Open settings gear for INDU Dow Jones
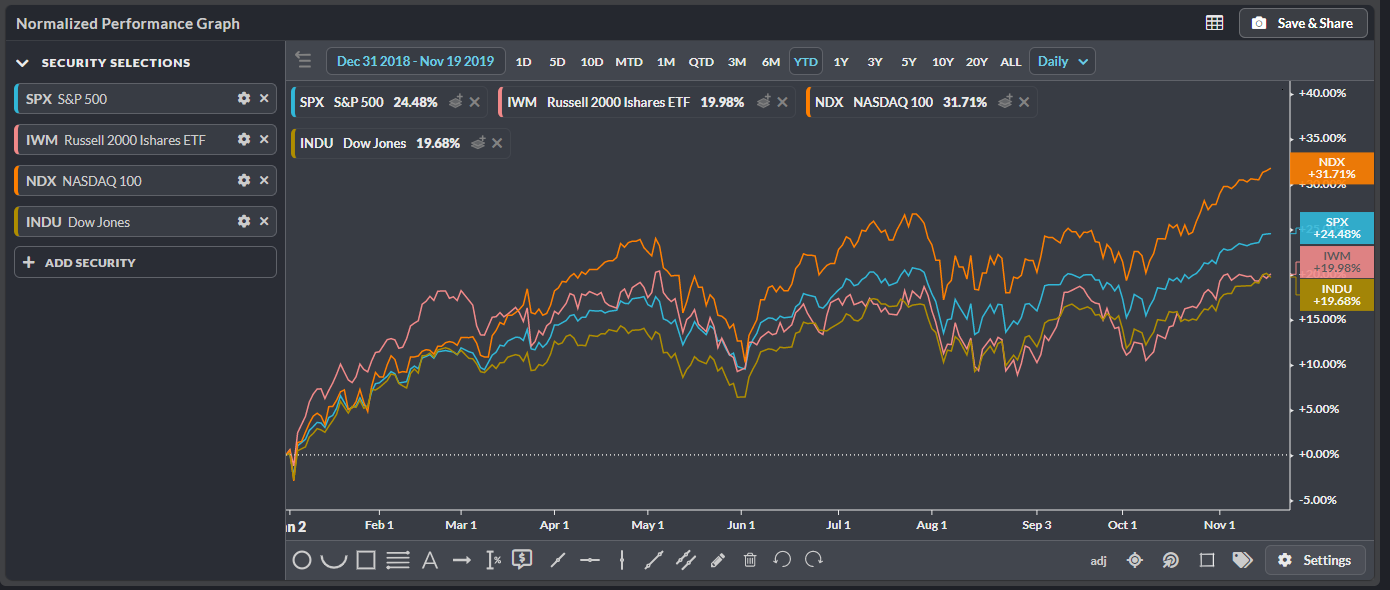The image size is (1390, 590). [x=243, y=221]
